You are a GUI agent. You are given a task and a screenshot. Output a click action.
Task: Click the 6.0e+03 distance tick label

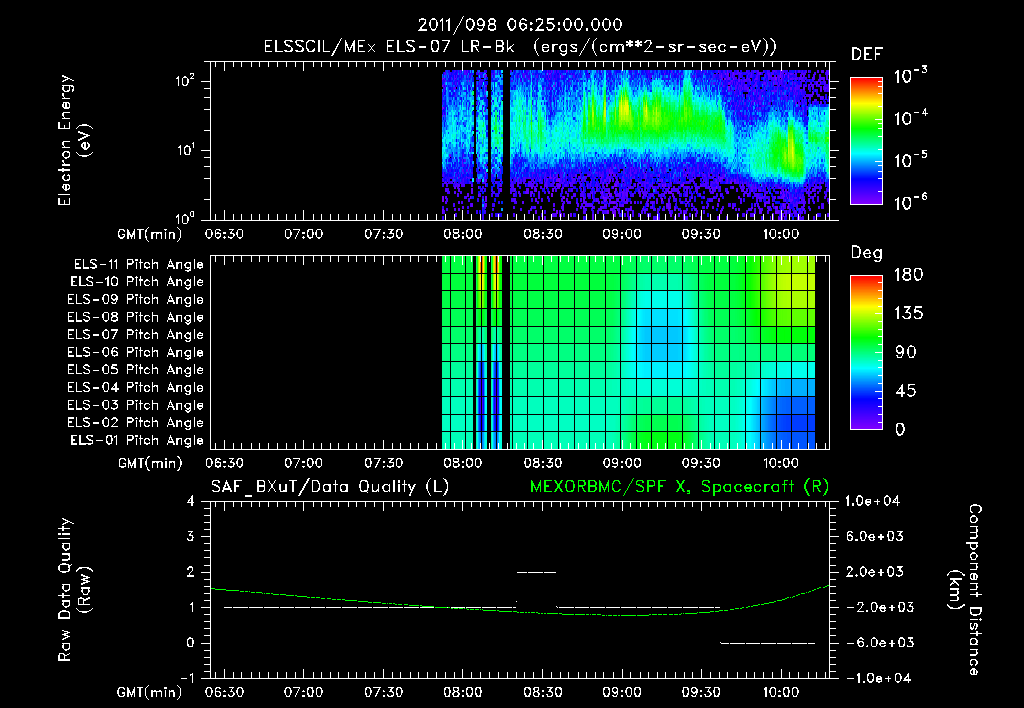coord(876,537)
